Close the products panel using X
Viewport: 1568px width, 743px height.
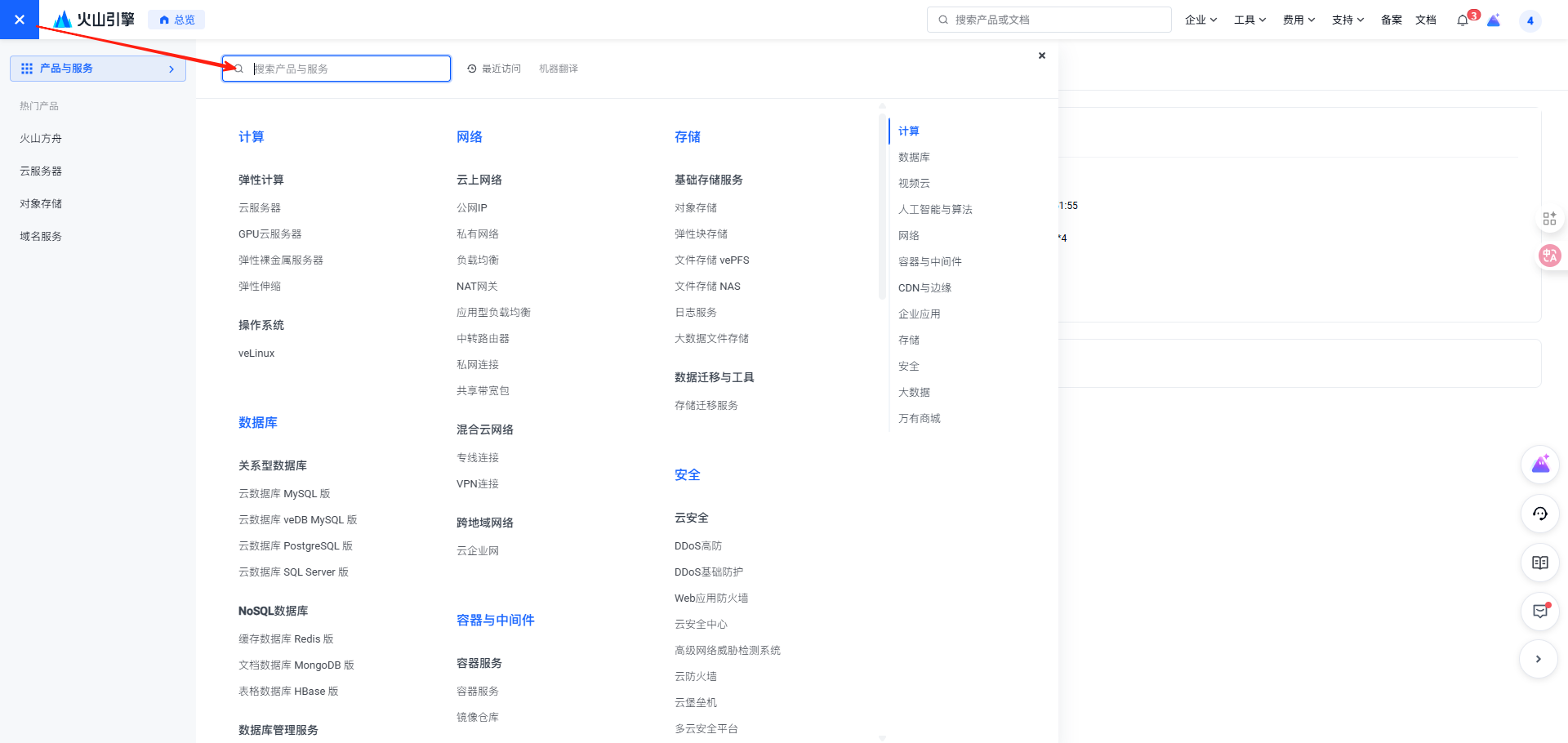[1041, 56]
